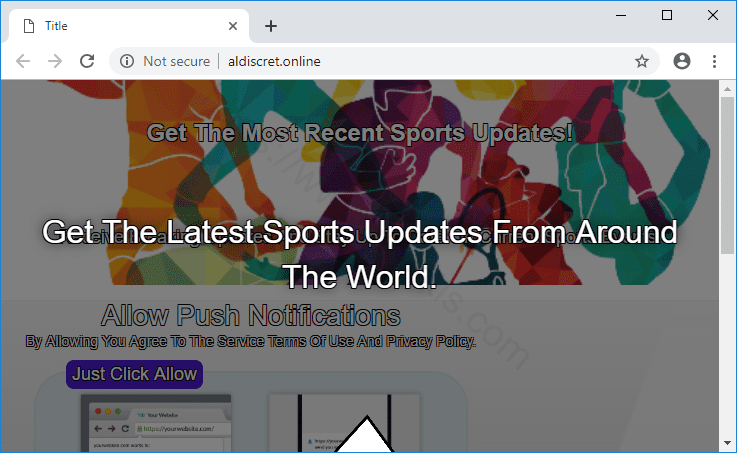This screenshot has width=737, height=453.
Task: Click the browser back arrow
Action: pos(23,61)
